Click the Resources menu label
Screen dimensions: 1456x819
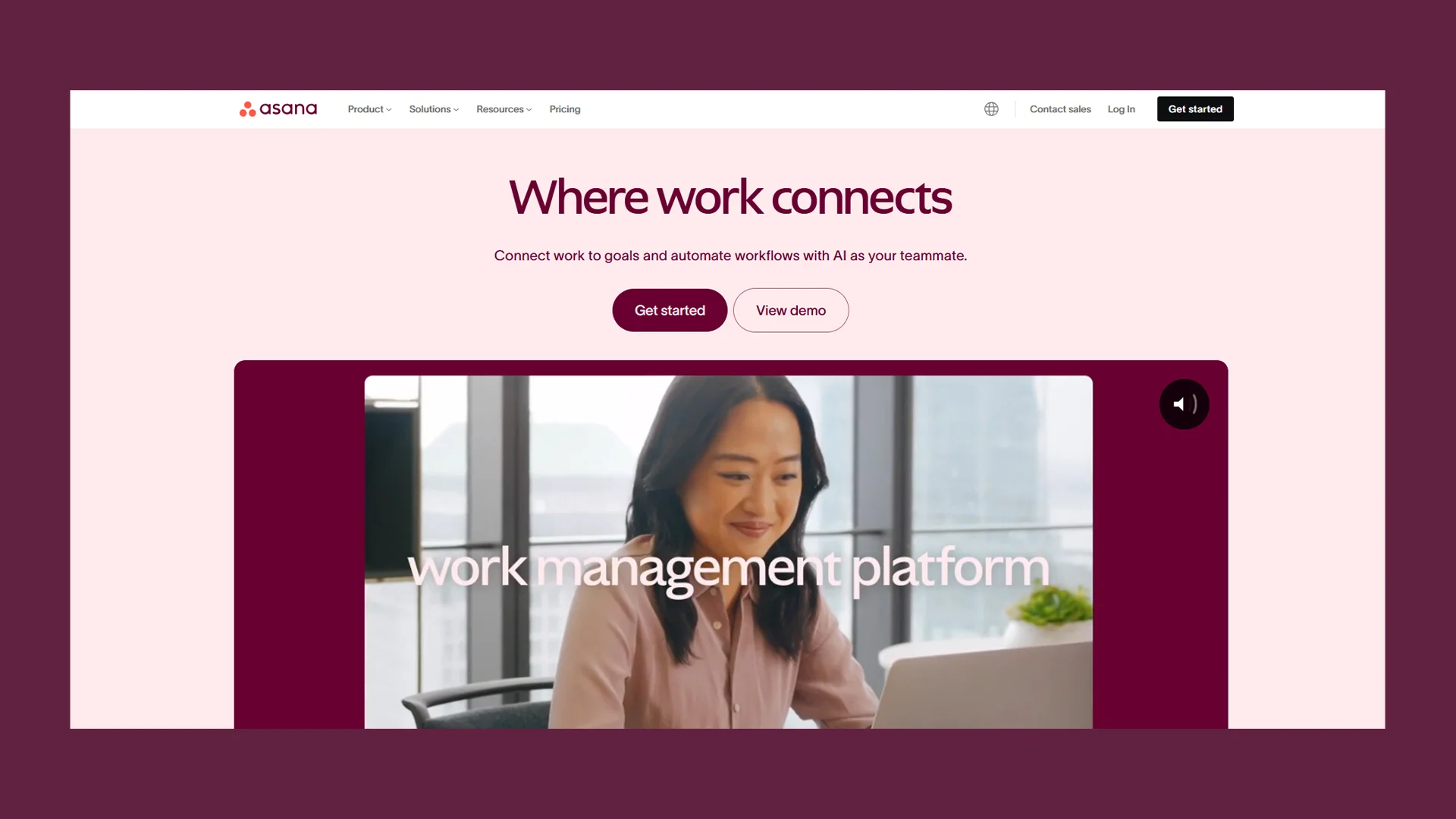pyautogui.click(x=500, y=109)
